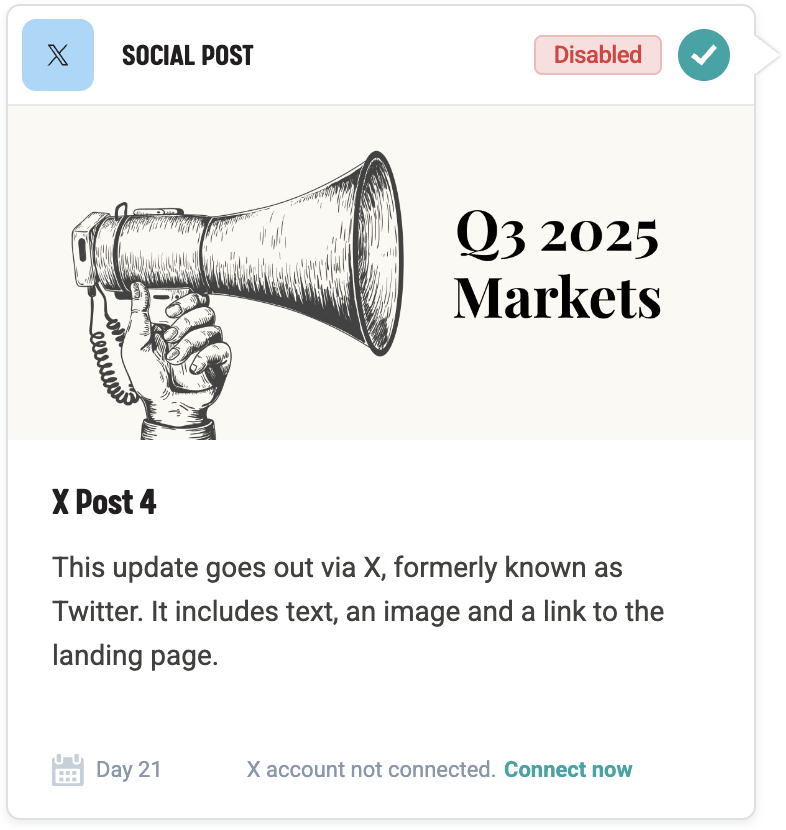The image size is (786, 830).
Task: Click the red Disabled status badge
Action: coord(597,55)
